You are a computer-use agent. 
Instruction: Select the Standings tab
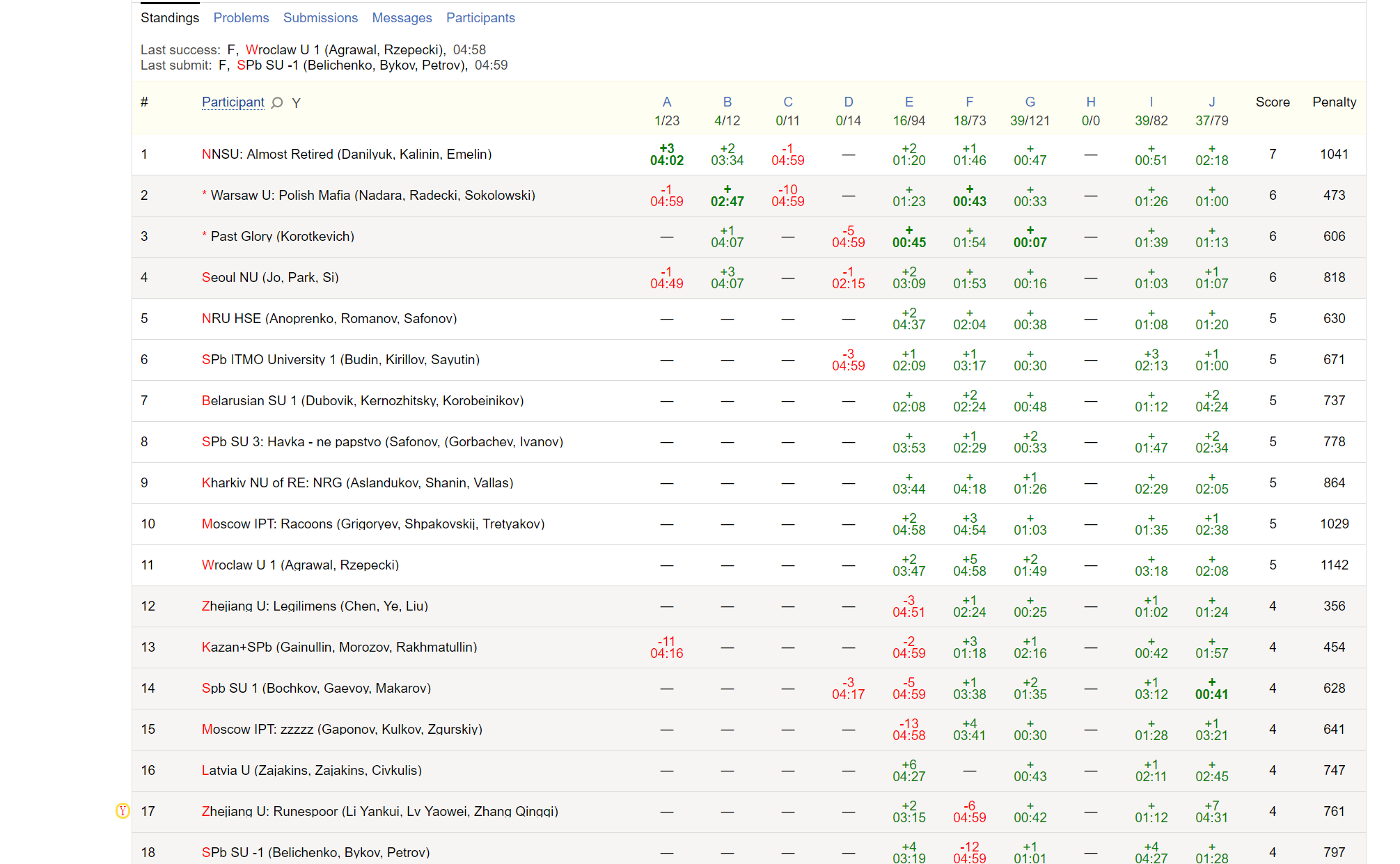coord(170,18)
